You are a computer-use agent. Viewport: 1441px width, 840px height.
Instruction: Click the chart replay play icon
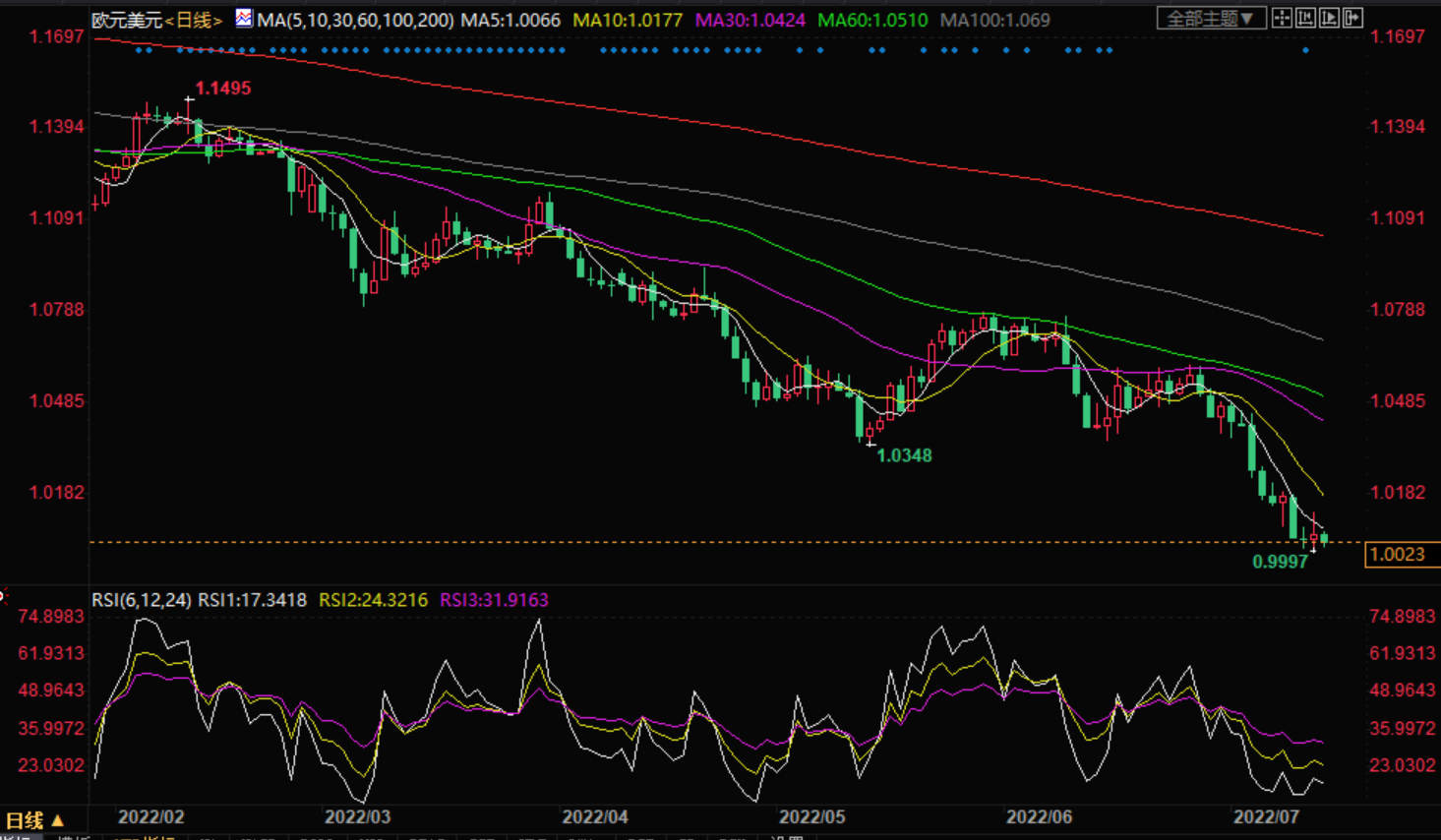(1329, 18)
